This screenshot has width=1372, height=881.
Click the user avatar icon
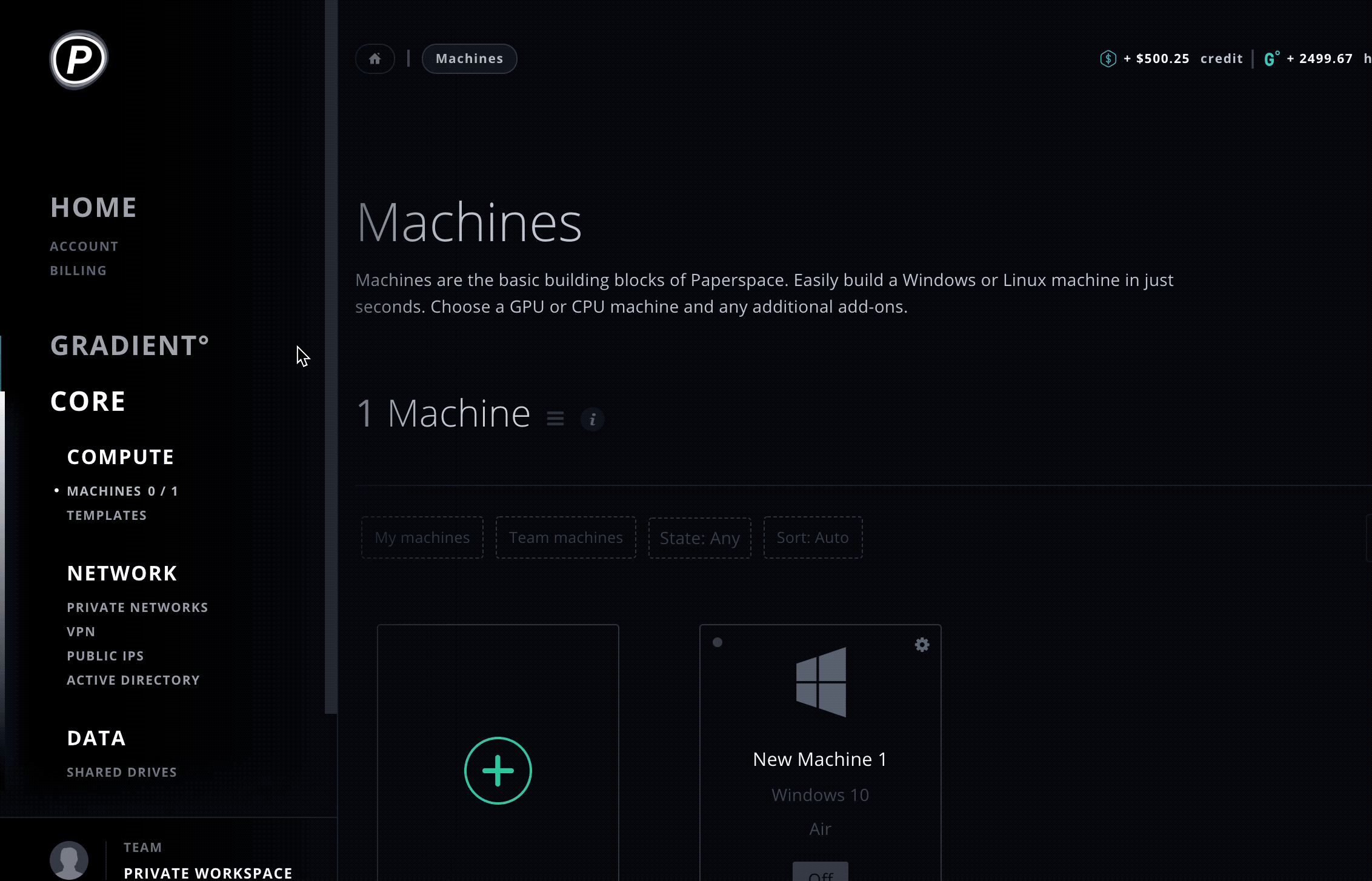coord(69,860)
